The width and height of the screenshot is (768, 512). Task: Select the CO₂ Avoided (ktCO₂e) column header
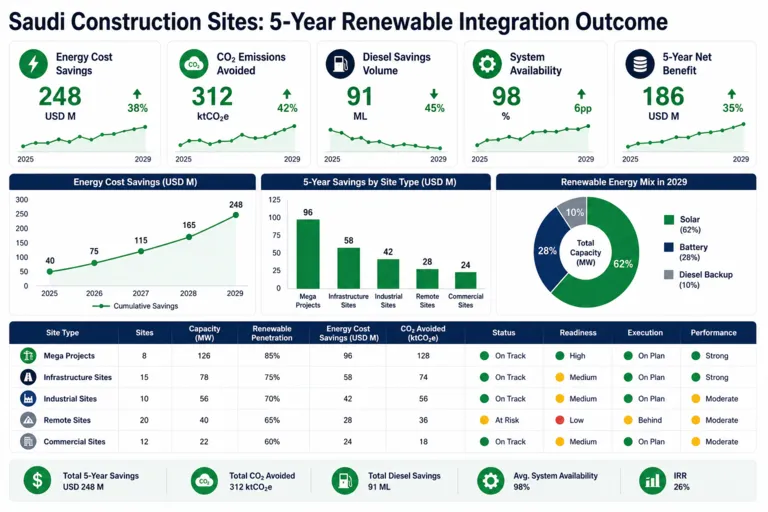423,333
